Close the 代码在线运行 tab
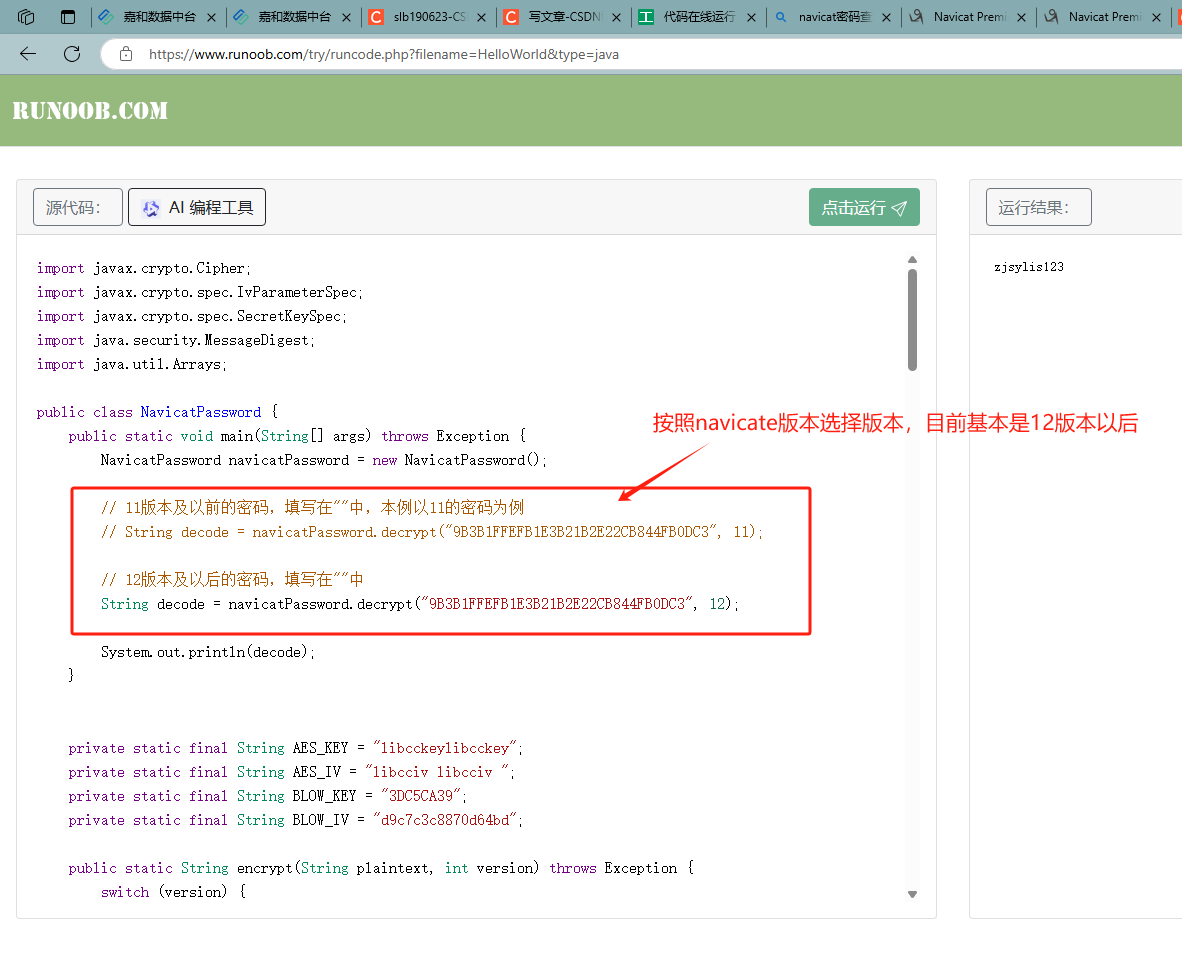 pos(751,17)
